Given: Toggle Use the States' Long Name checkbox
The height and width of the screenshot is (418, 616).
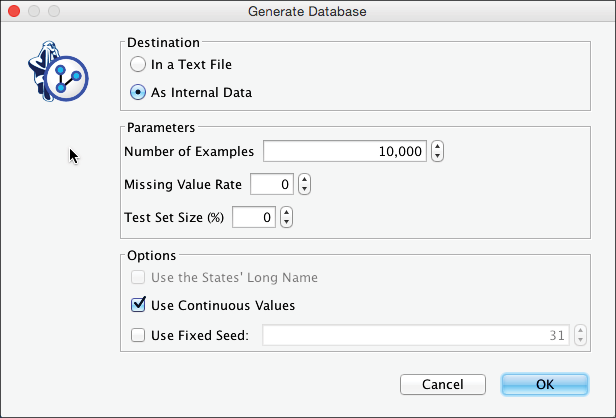Looking at the screenshot, I should pyautogui.click(x=139, y=277).
